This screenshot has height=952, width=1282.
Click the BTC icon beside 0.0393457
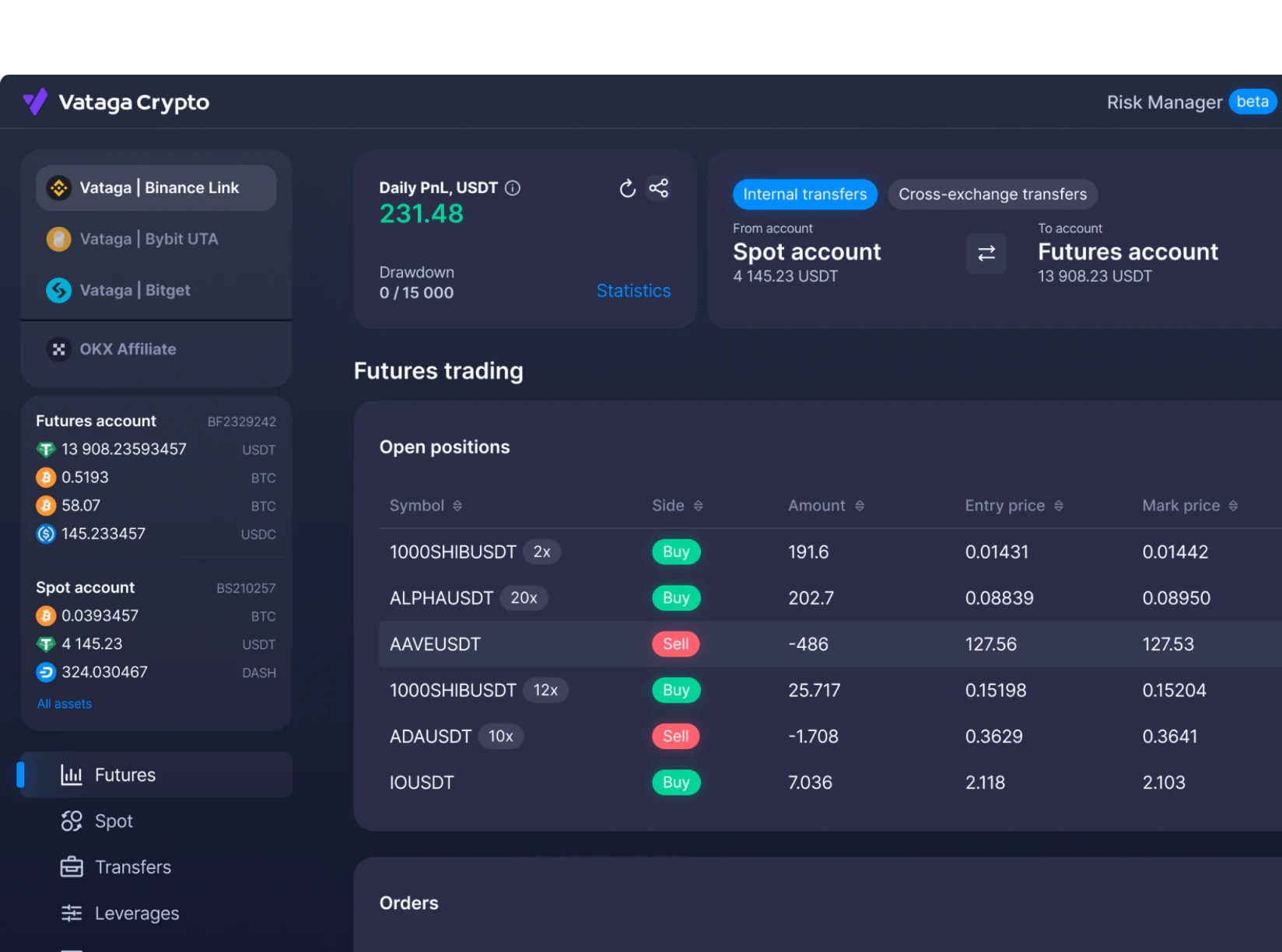click(46, 616)
